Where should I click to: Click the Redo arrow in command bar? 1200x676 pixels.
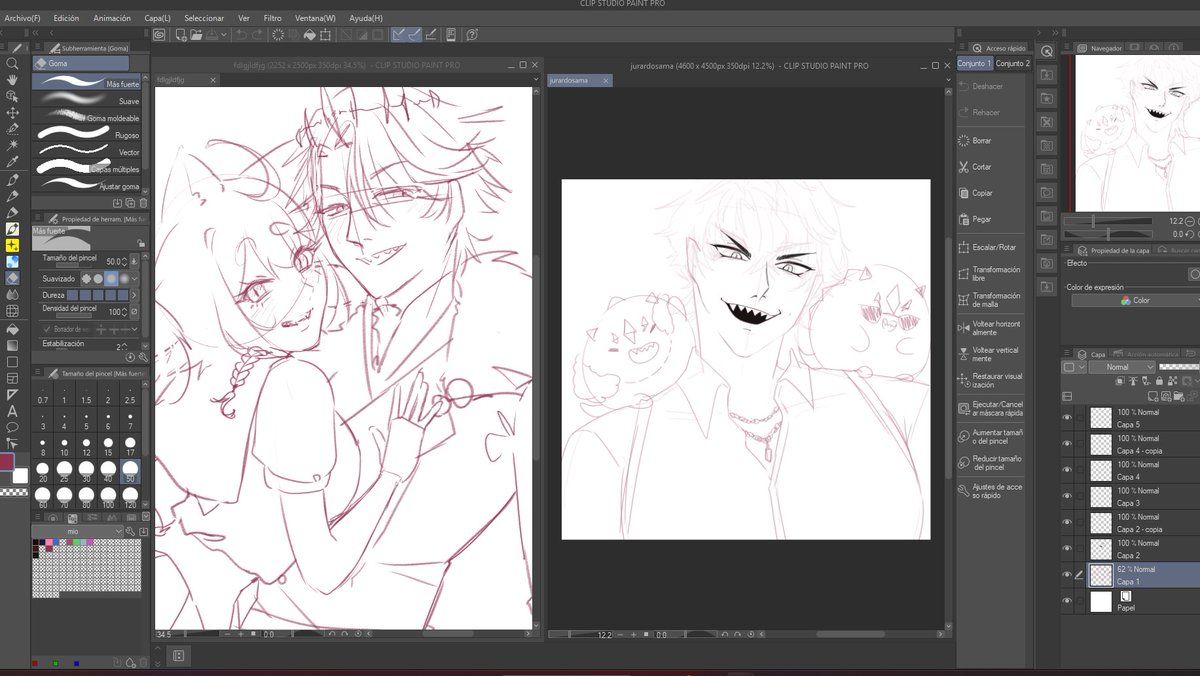pos(259,34)
